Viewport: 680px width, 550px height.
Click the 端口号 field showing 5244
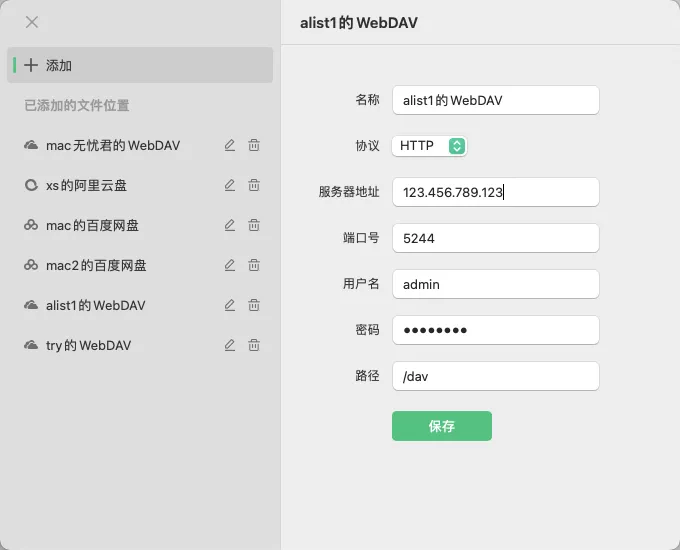(495, 238)
